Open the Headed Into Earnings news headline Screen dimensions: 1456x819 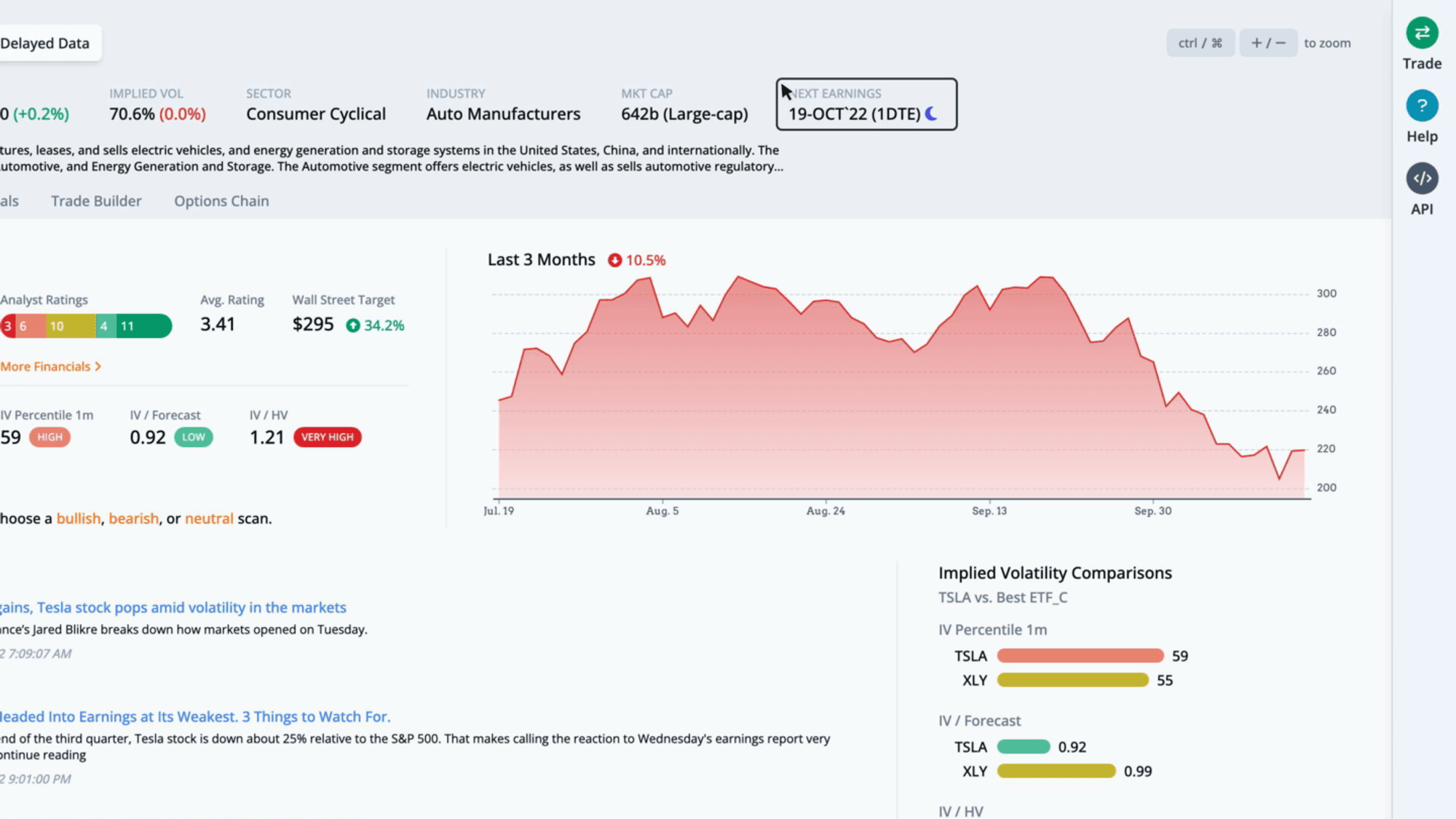coord(195,716)
